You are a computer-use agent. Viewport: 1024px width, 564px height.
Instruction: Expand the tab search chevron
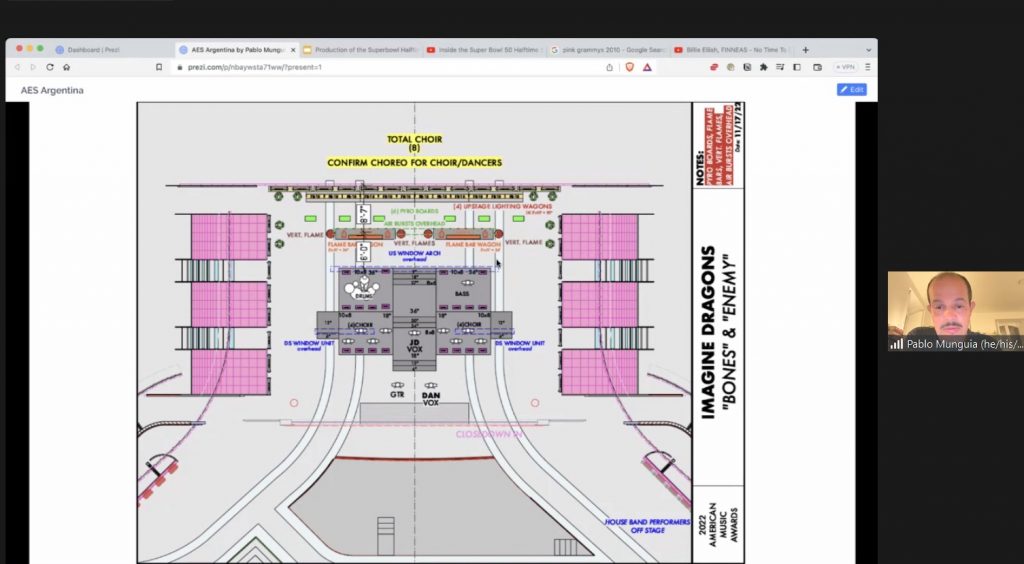click(x=866, y=49)
